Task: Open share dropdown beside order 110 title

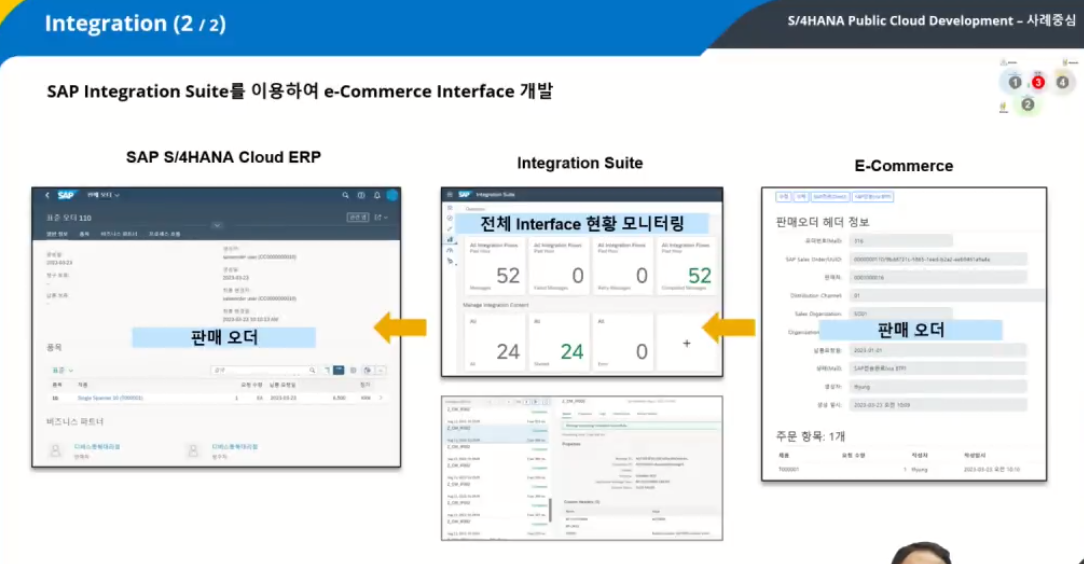Action: point(381,217)
